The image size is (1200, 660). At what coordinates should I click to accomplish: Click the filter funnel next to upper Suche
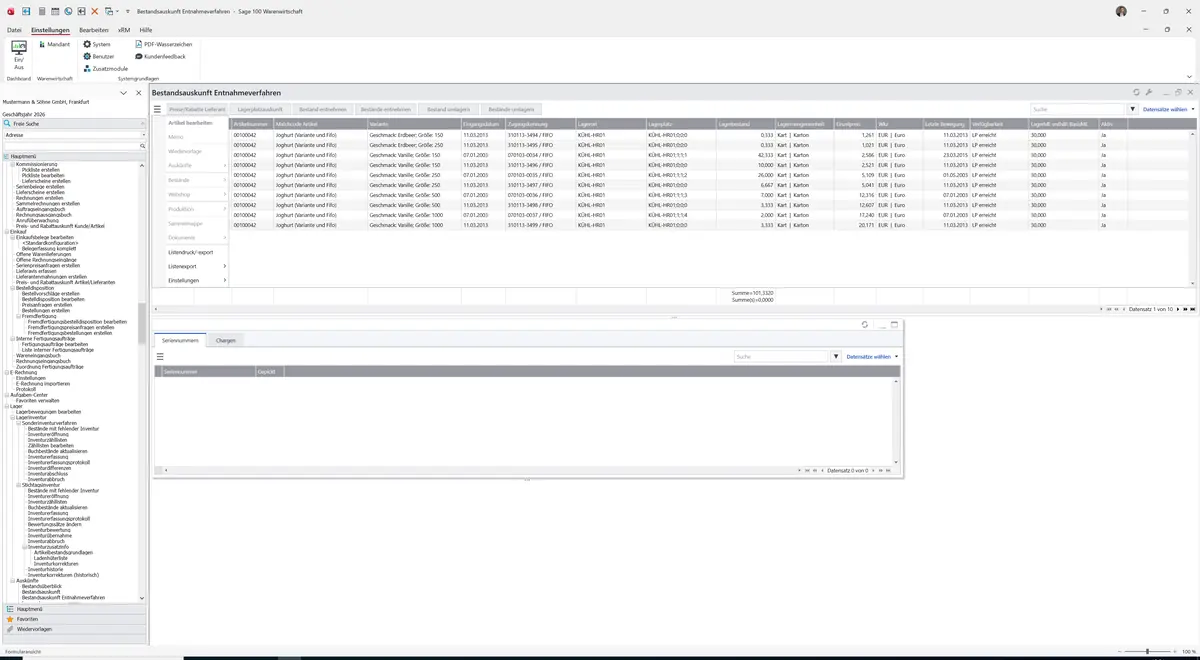click(x=1133, y=109)
